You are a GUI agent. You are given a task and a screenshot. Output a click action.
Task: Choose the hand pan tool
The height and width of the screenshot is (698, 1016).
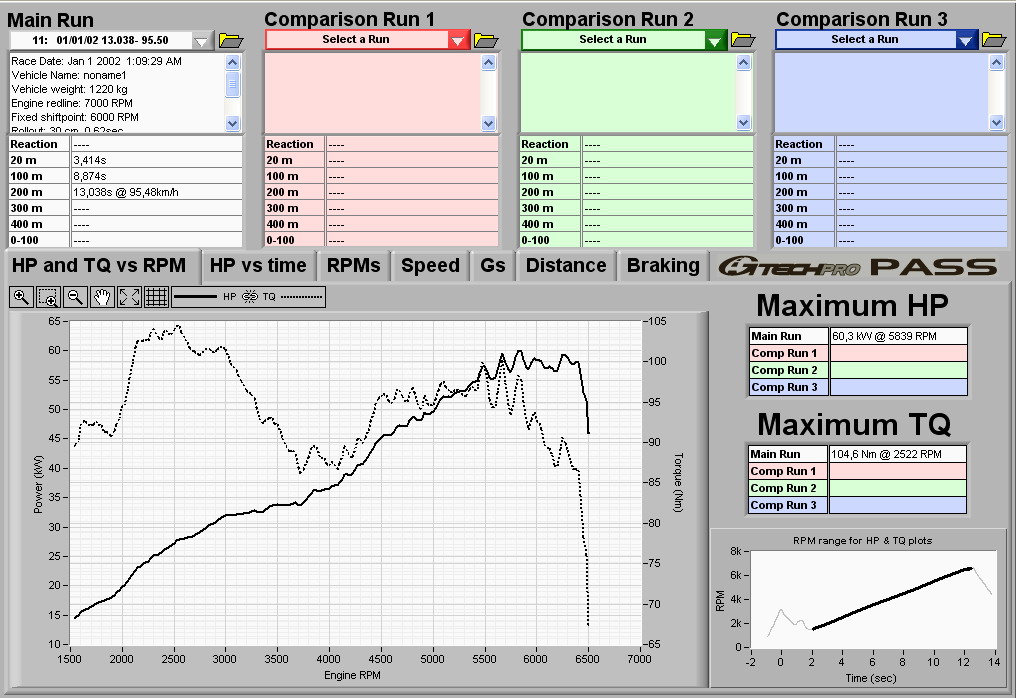pos(102,297)
